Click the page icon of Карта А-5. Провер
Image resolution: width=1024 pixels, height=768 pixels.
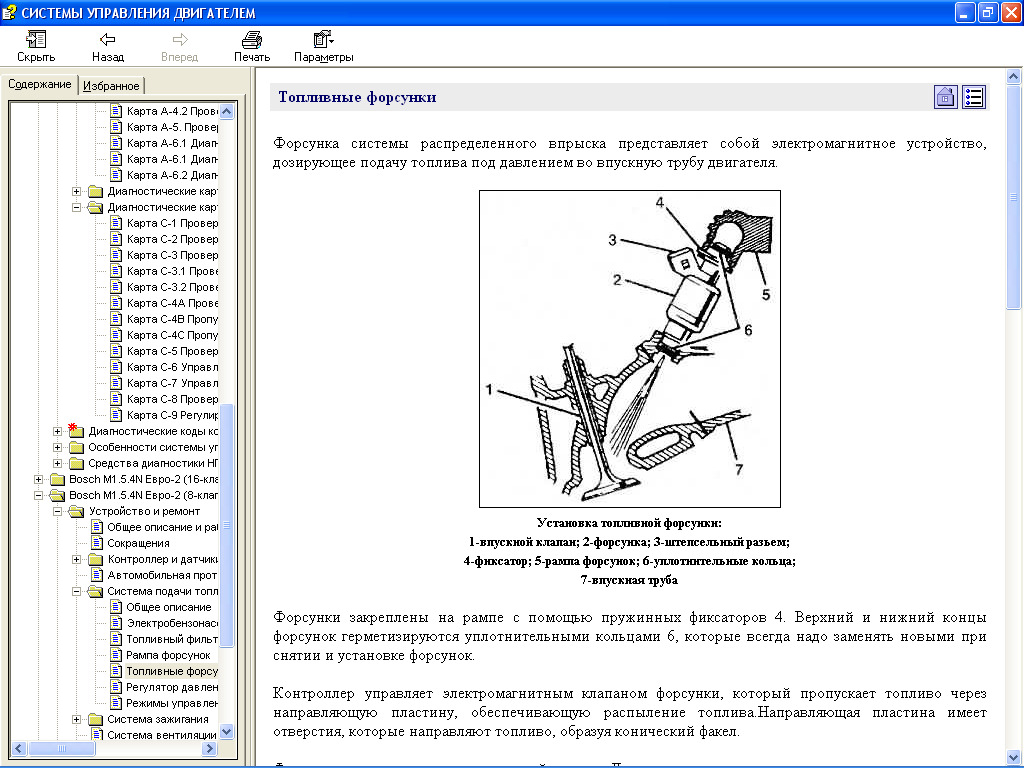click(116, 127)
